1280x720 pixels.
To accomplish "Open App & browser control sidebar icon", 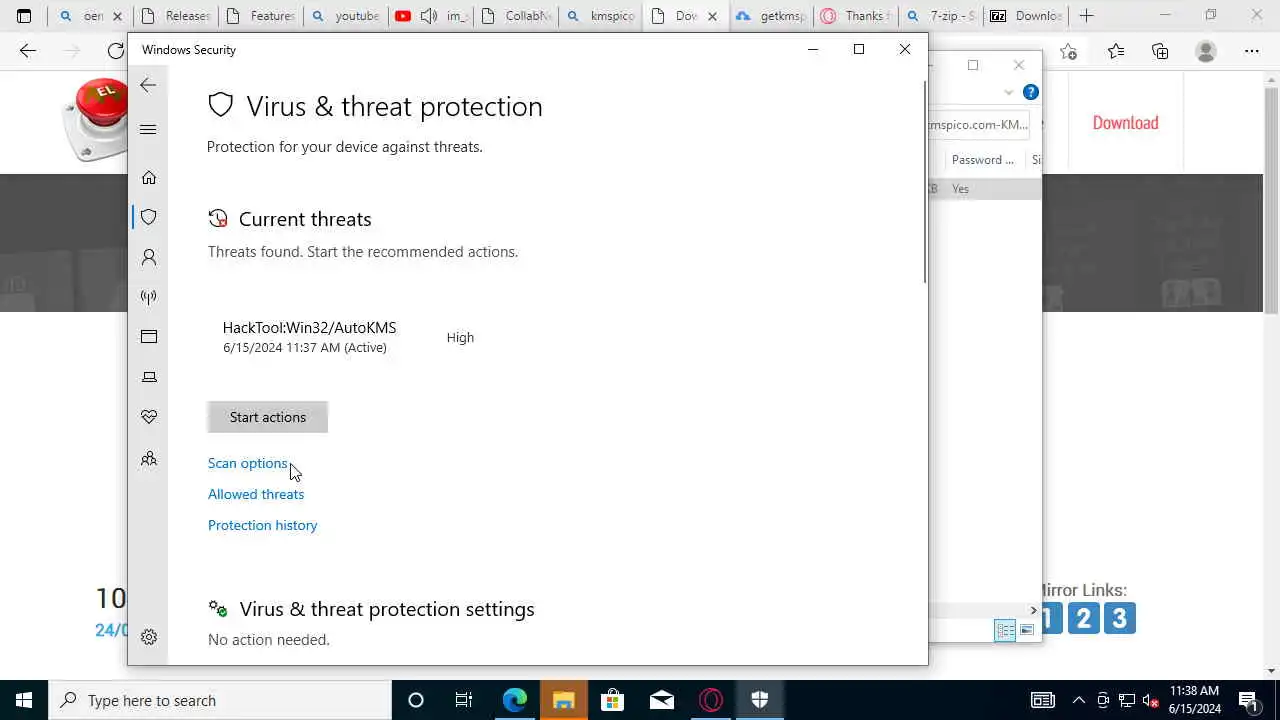I will coord(149,337).
